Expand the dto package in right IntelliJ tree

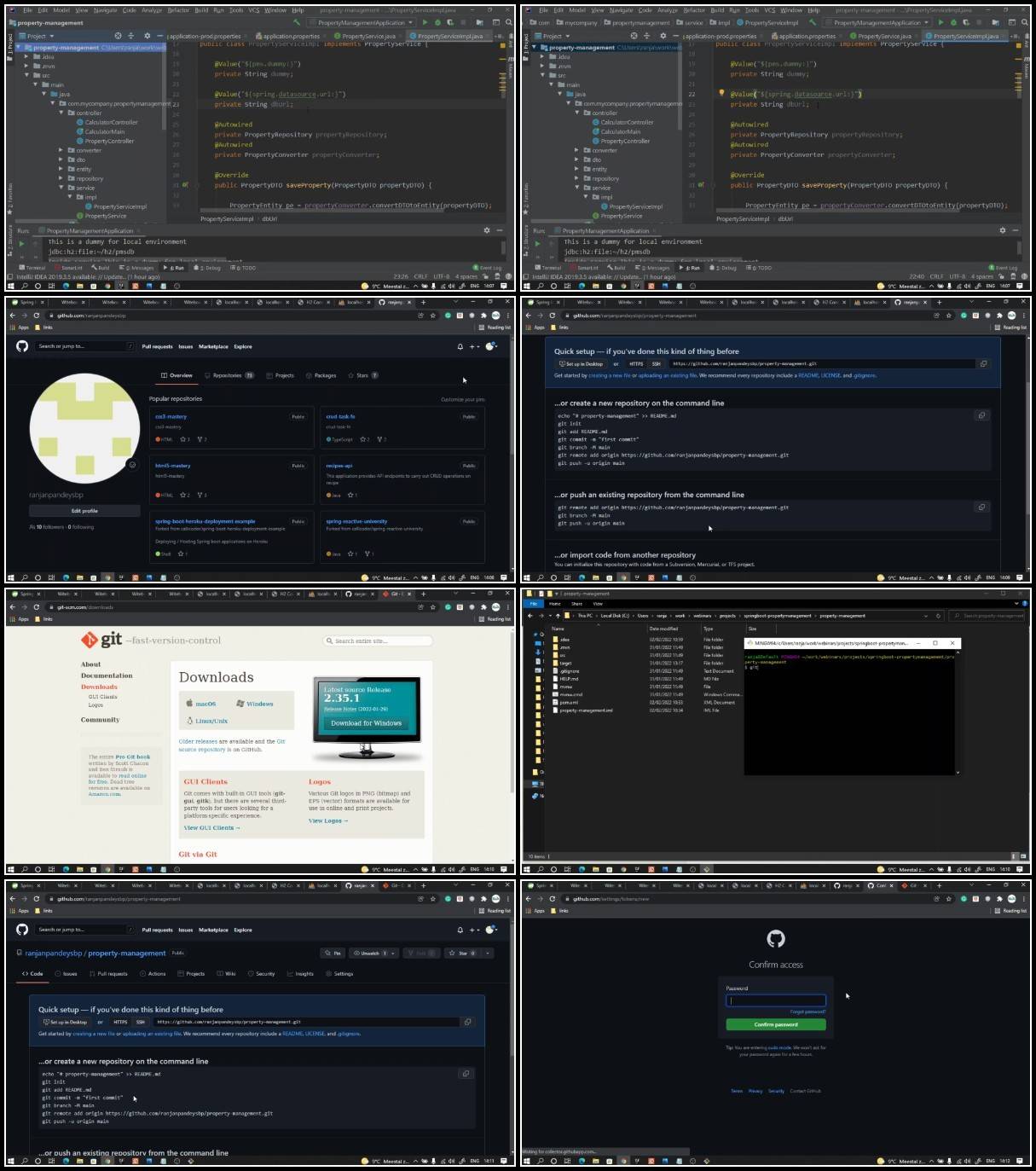pos(576,159)
